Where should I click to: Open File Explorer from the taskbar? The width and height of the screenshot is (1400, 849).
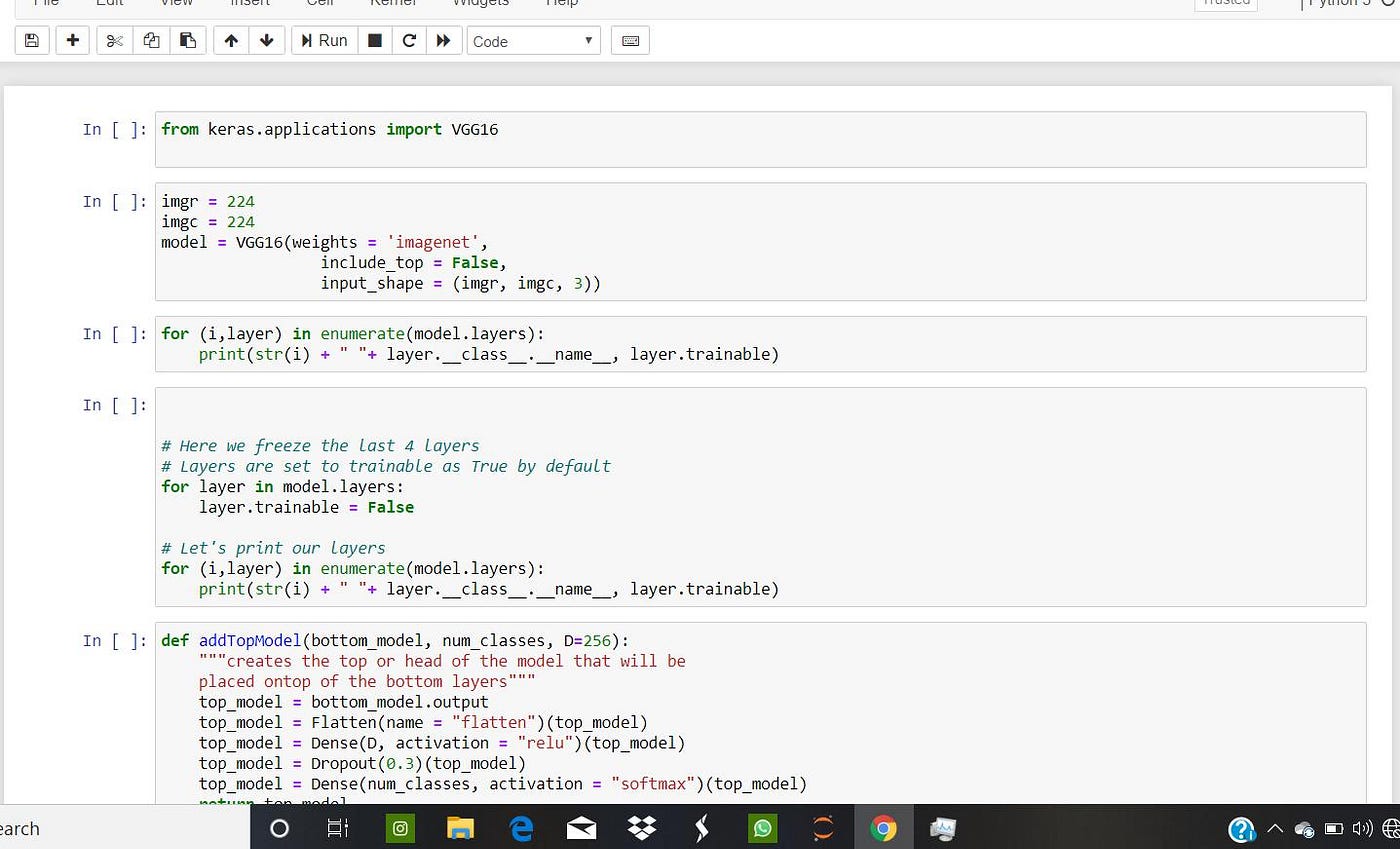point(460,828)
